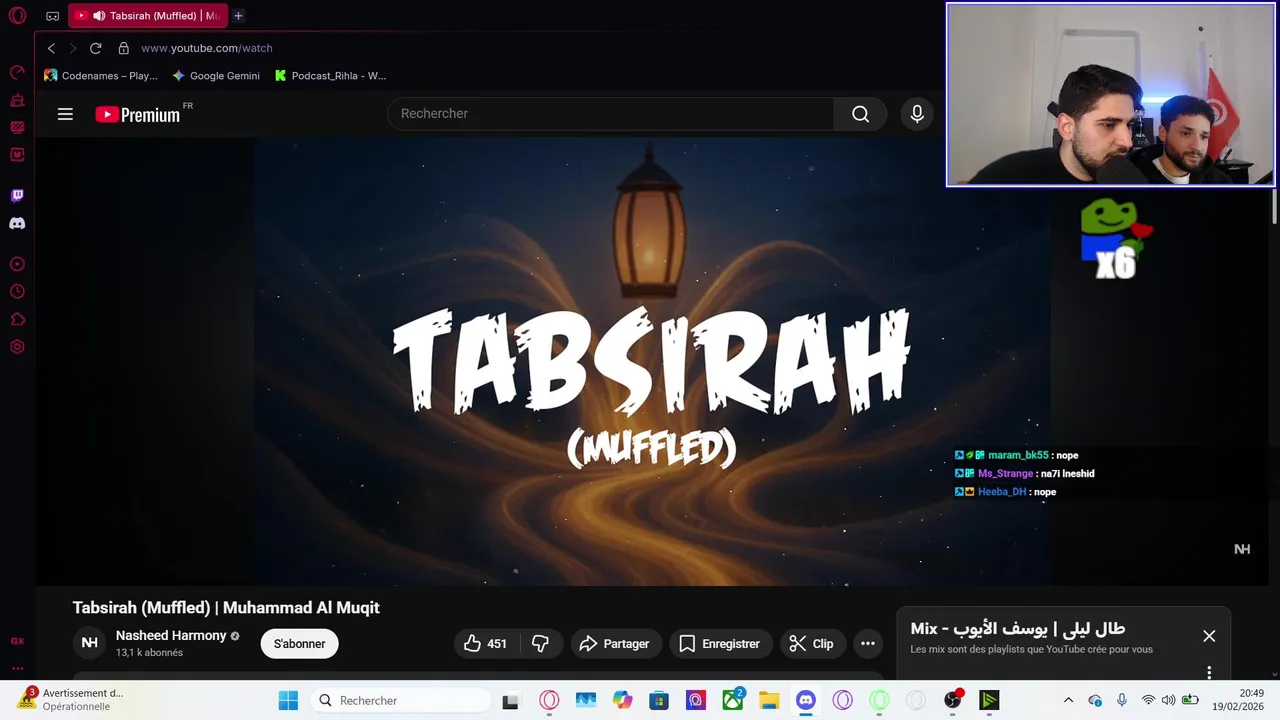This screenshot has width=1280, height=720.
Task: Click the Clip button
Action: point(812,644)
